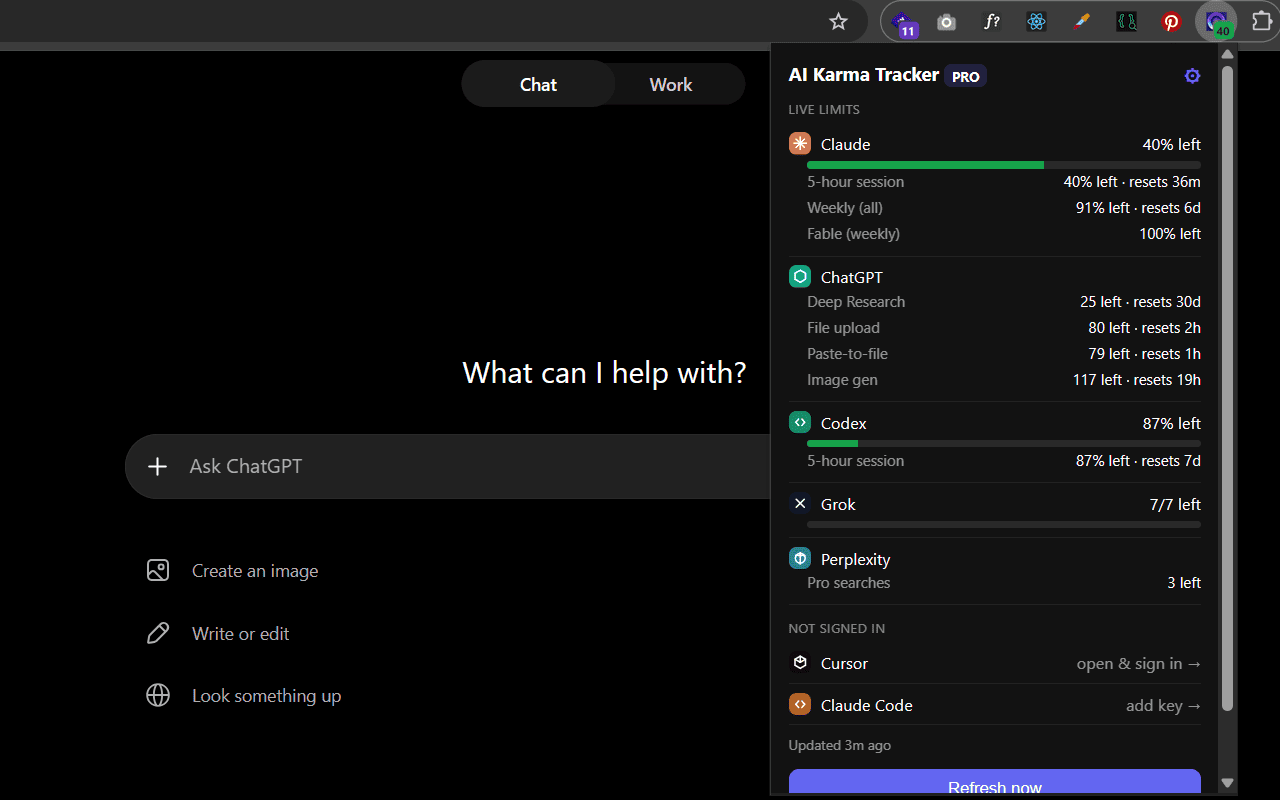
Task: Click the Claude 5-hour session row label
Action: pyautogui.click(x=856, y=182)
